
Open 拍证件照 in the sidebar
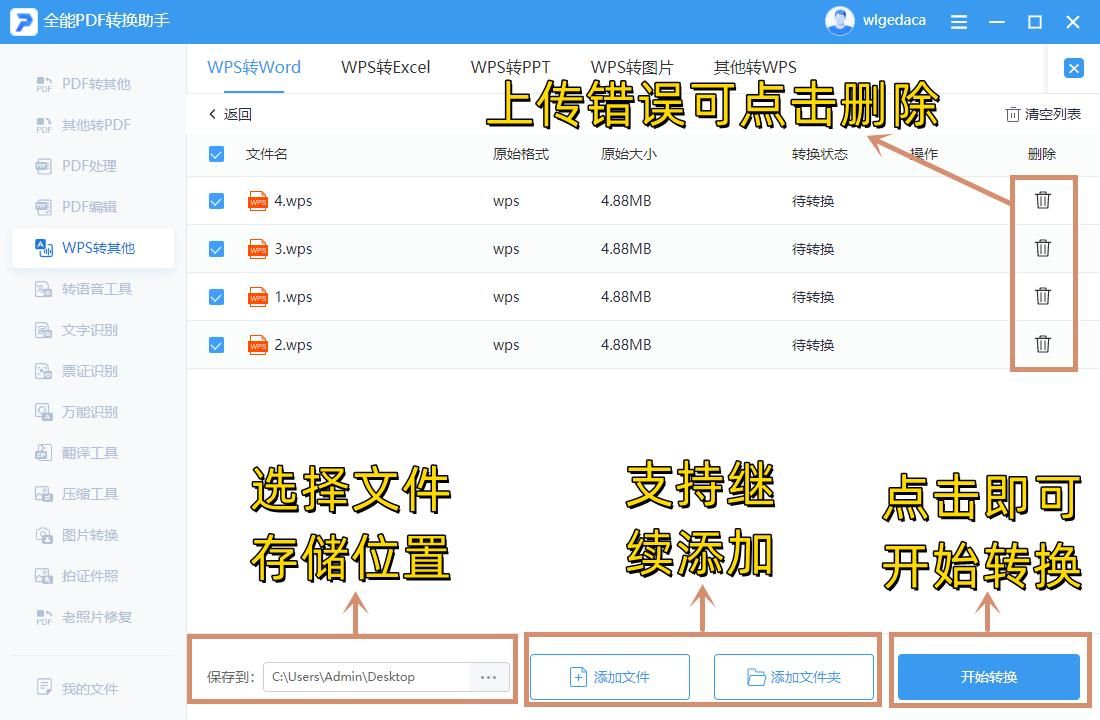coord(93,576)
